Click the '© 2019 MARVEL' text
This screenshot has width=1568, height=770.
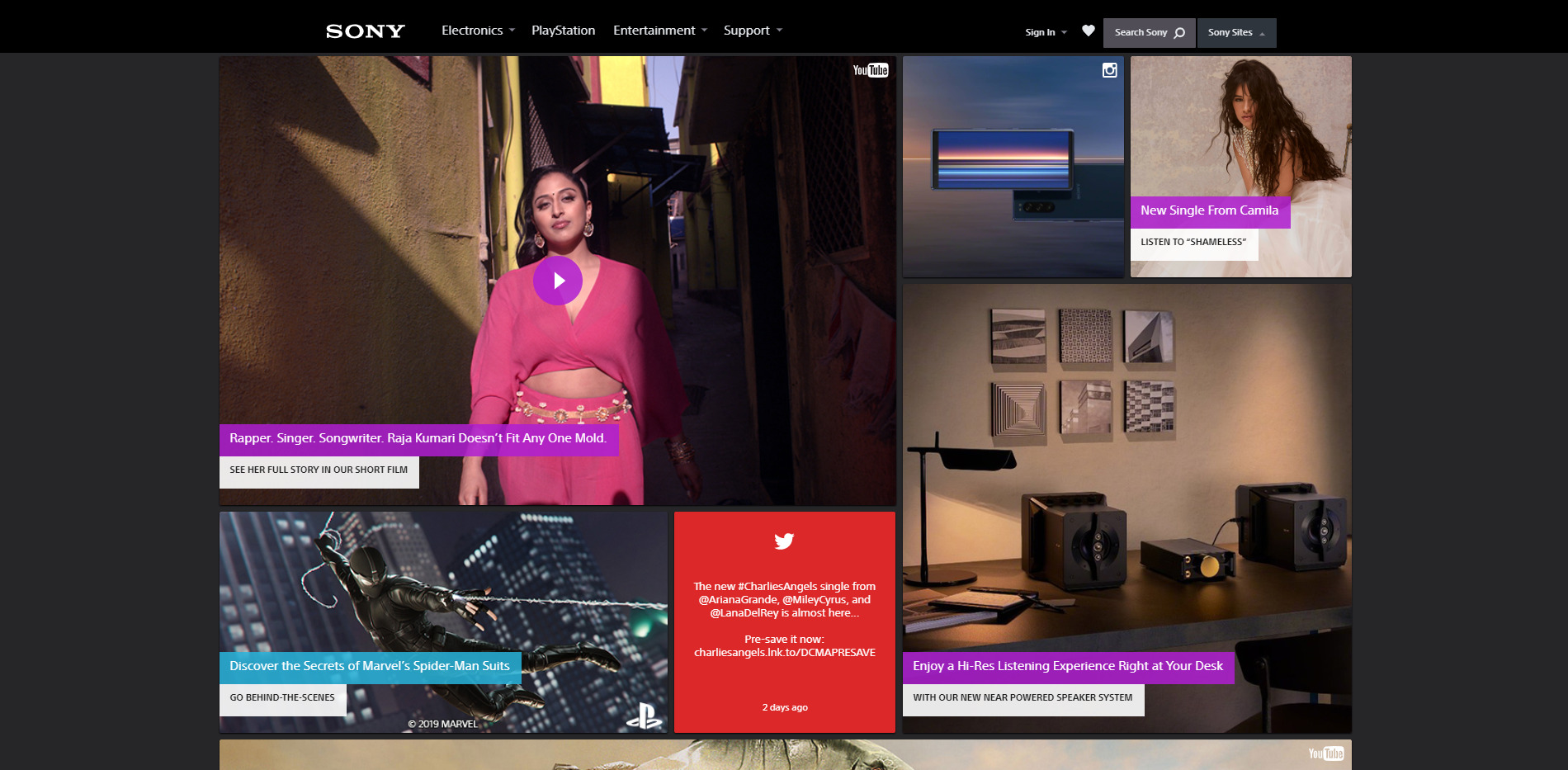point(442,724)
